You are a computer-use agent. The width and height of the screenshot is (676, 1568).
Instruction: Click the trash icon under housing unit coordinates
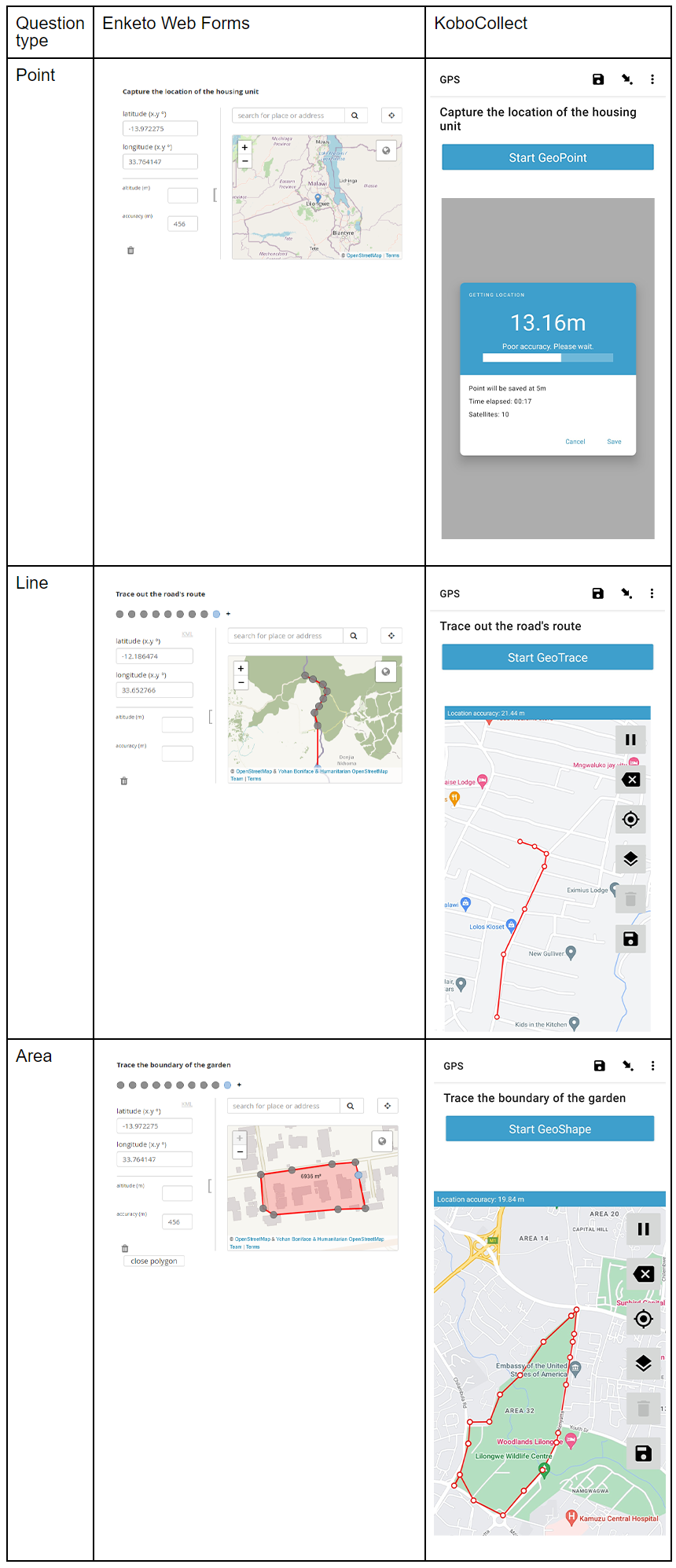pyautogui.click(x=130, y=251)
